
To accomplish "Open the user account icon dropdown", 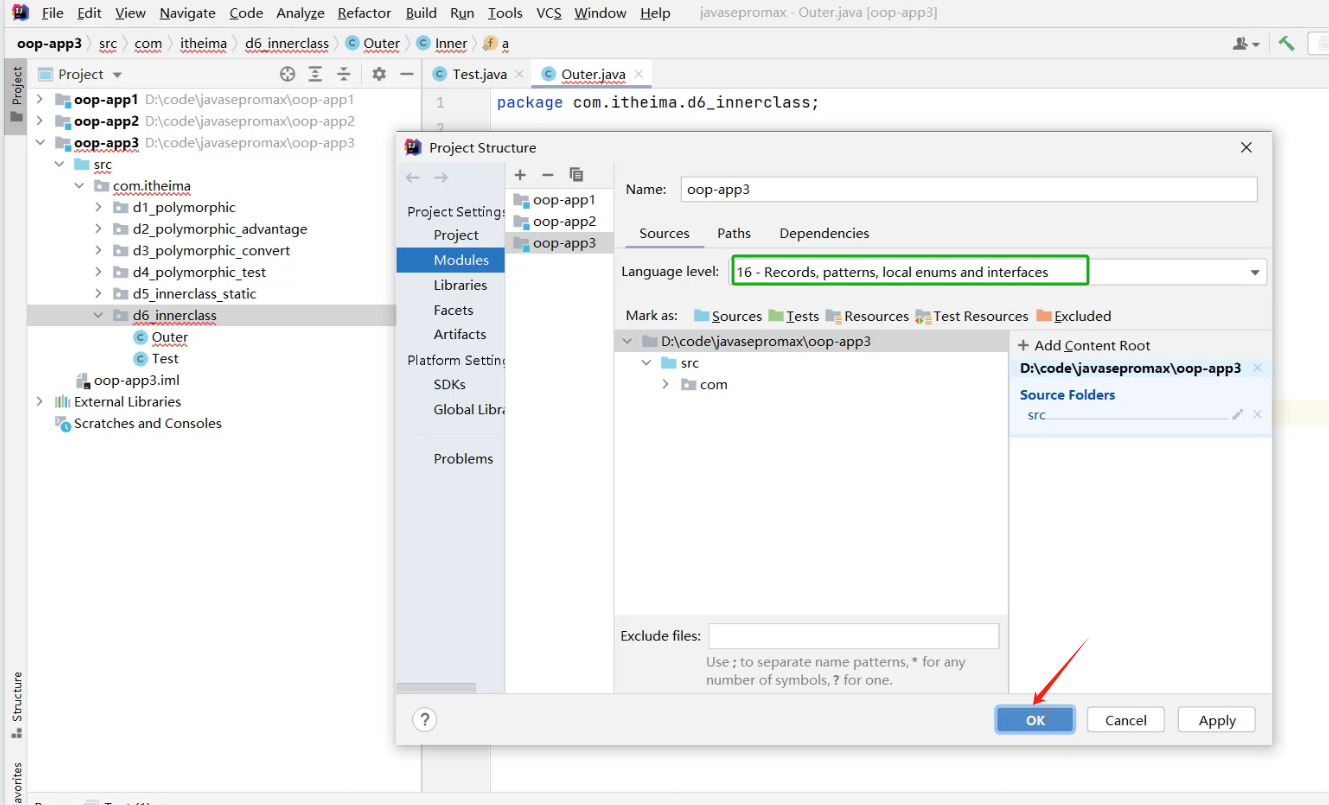I will (x=1246, y=43).
